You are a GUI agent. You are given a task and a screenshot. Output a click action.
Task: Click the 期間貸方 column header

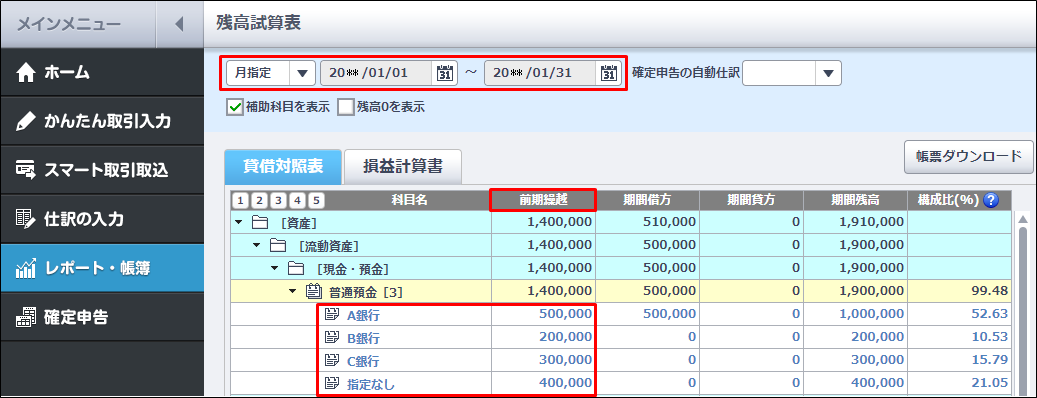(751, 200)
